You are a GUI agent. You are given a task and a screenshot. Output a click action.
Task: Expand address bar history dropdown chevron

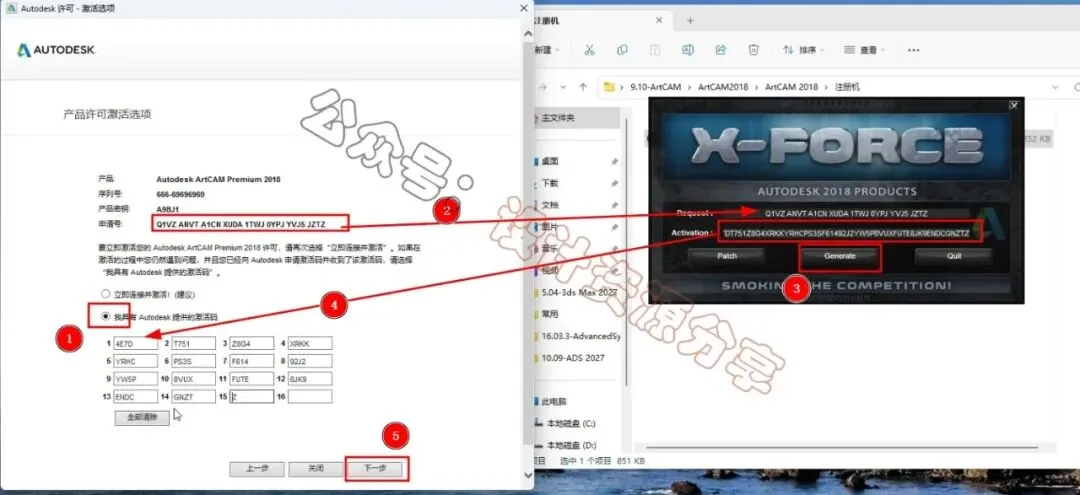point(1055,87)
